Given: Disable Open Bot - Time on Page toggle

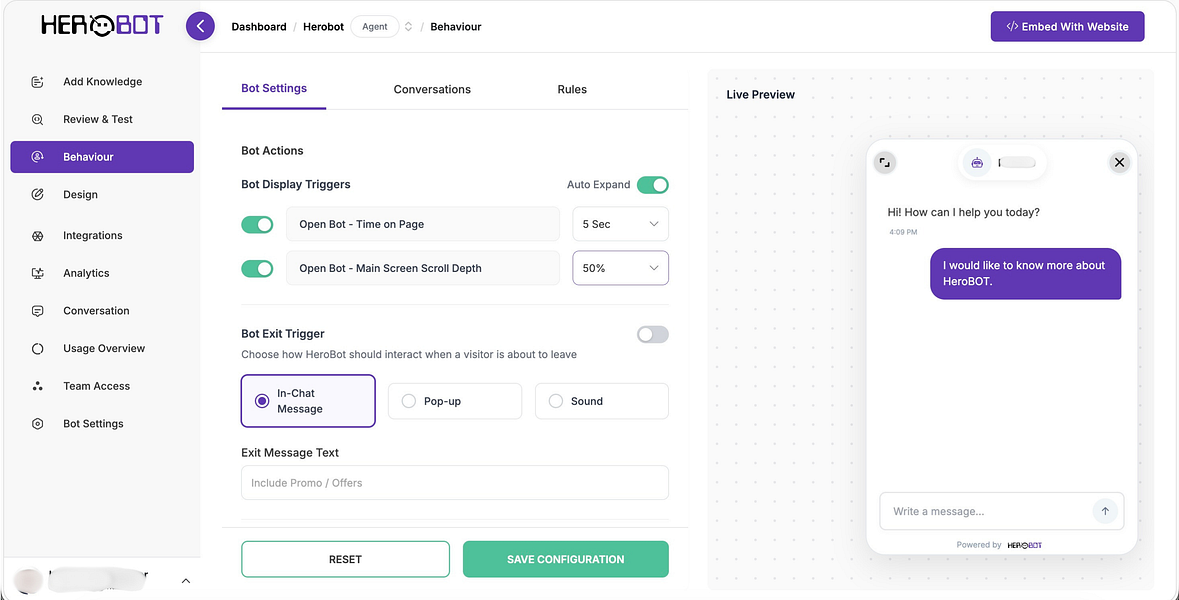Looking at the screenshot, I should (257, 224).
